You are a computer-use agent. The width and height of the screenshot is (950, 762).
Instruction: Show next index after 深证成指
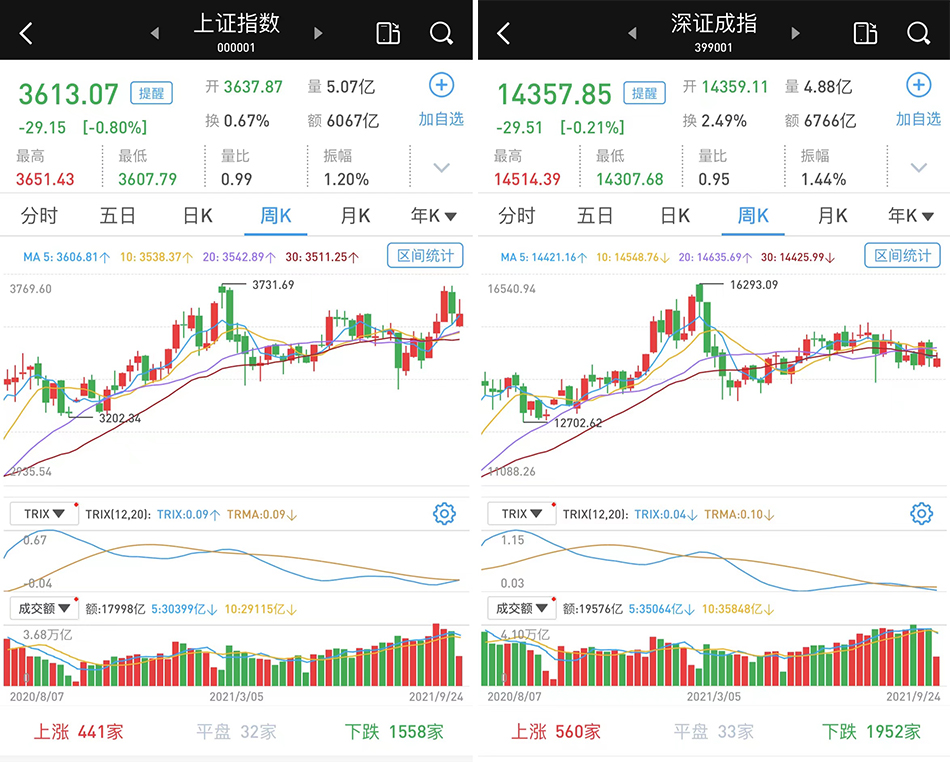click(x=796, y=33)
